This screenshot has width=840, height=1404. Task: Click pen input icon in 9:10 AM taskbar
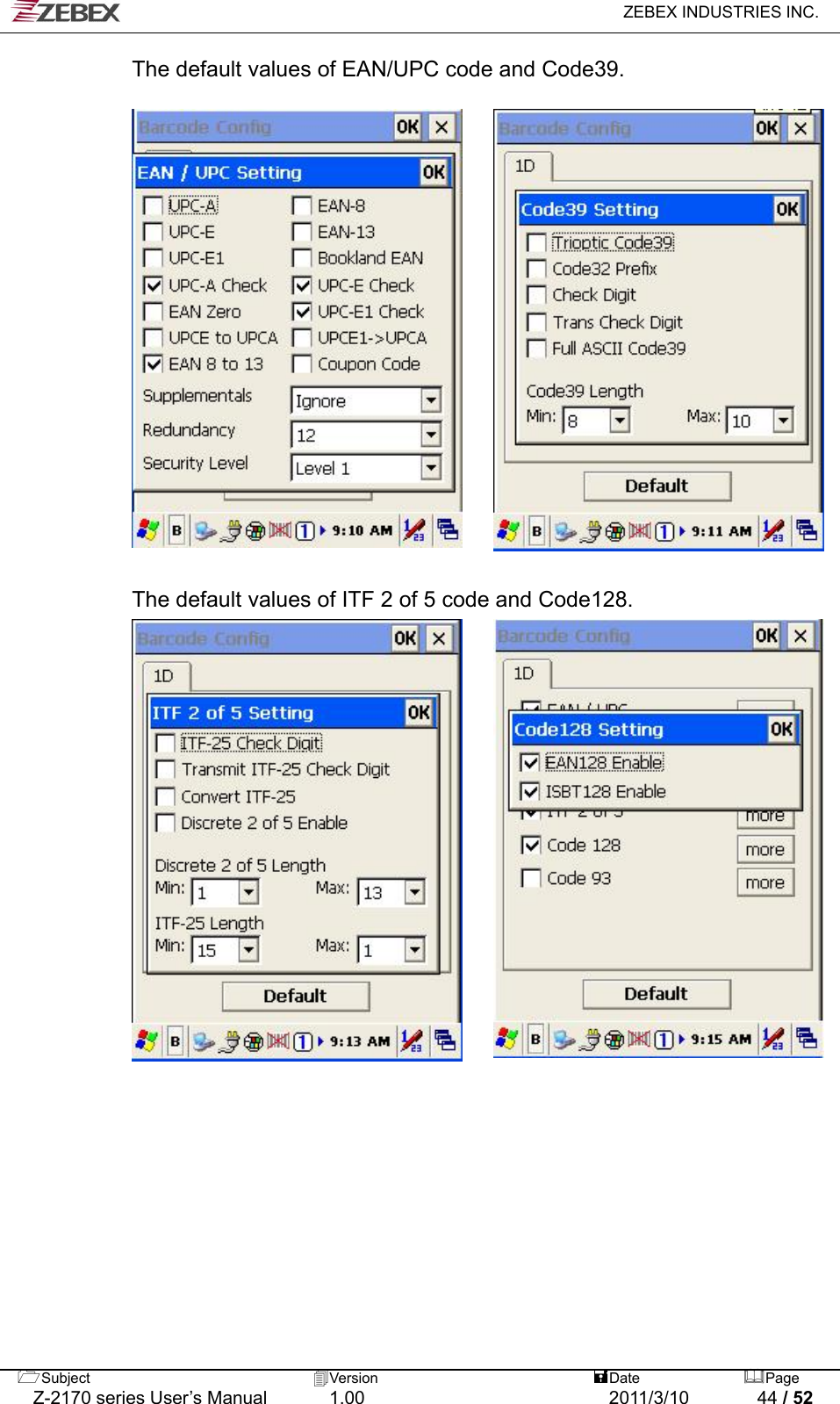click(x=414, y=530)
